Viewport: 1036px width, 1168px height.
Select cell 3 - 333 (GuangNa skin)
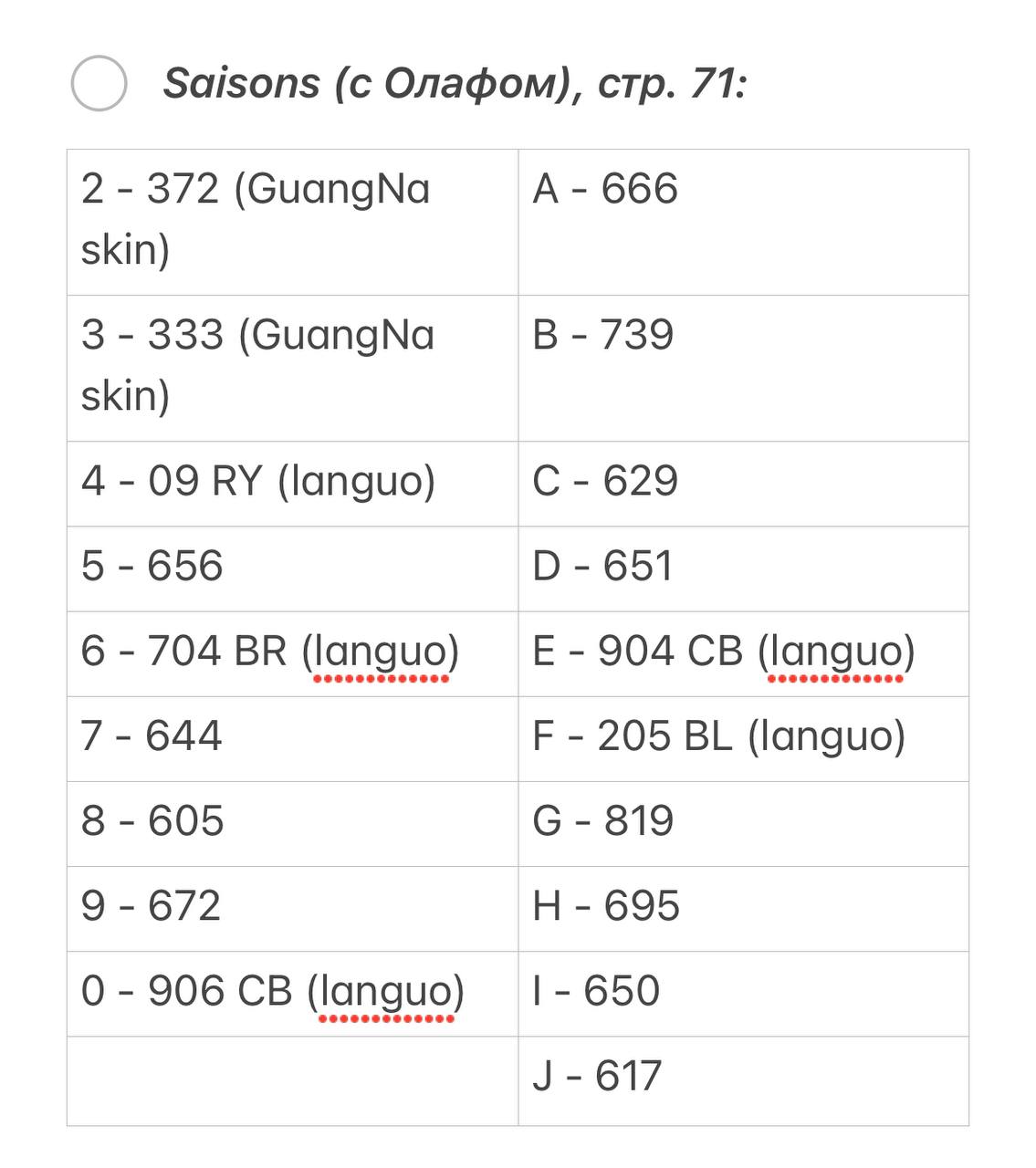pyautogui.click(x=292, y=368)
